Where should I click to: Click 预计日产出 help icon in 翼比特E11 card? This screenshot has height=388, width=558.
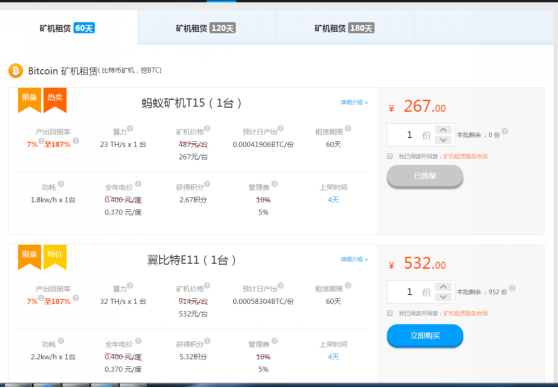pos(280,285)
